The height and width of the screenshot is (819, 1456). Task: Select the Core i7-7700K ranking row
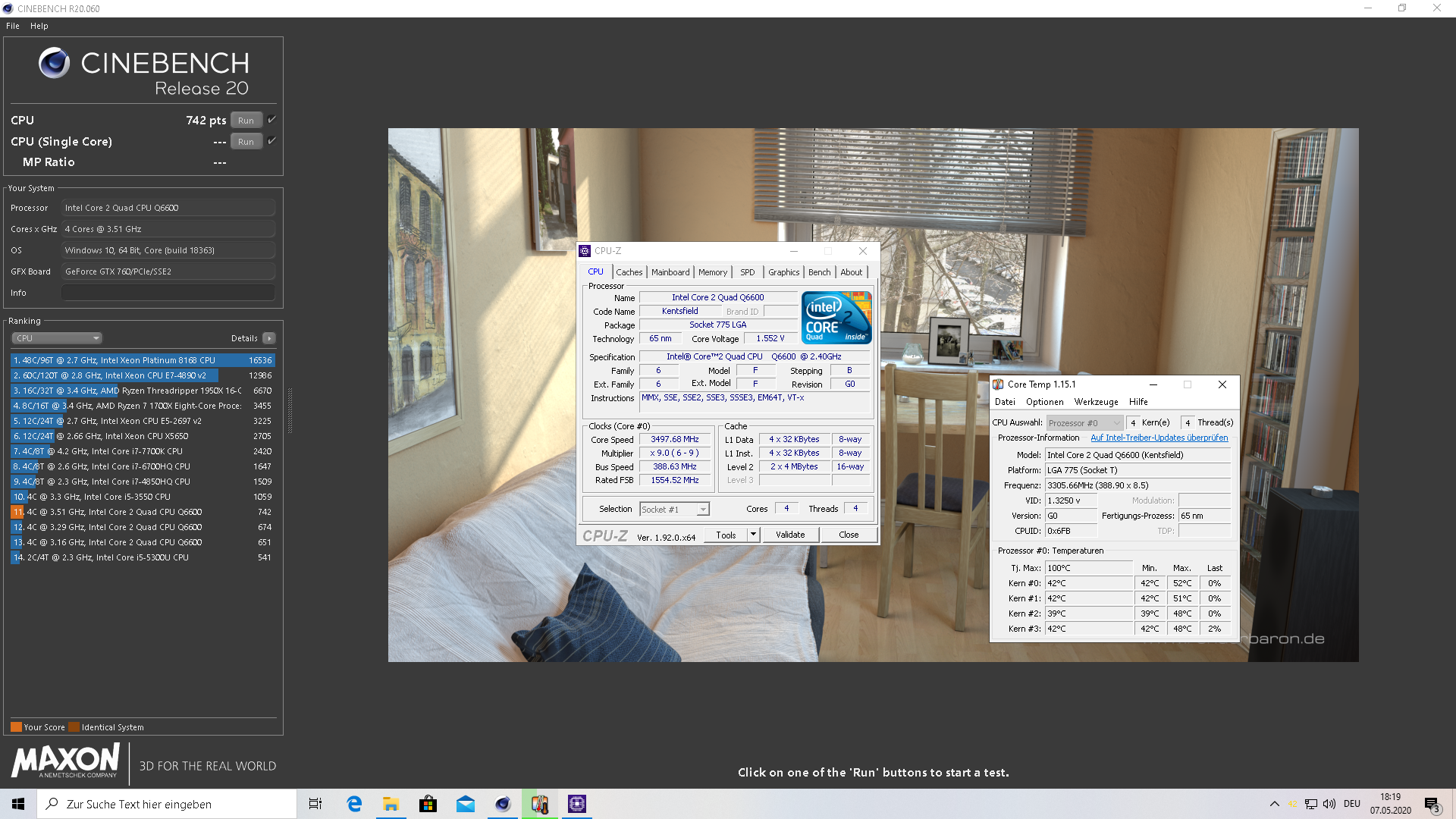[x=143, y=451]
